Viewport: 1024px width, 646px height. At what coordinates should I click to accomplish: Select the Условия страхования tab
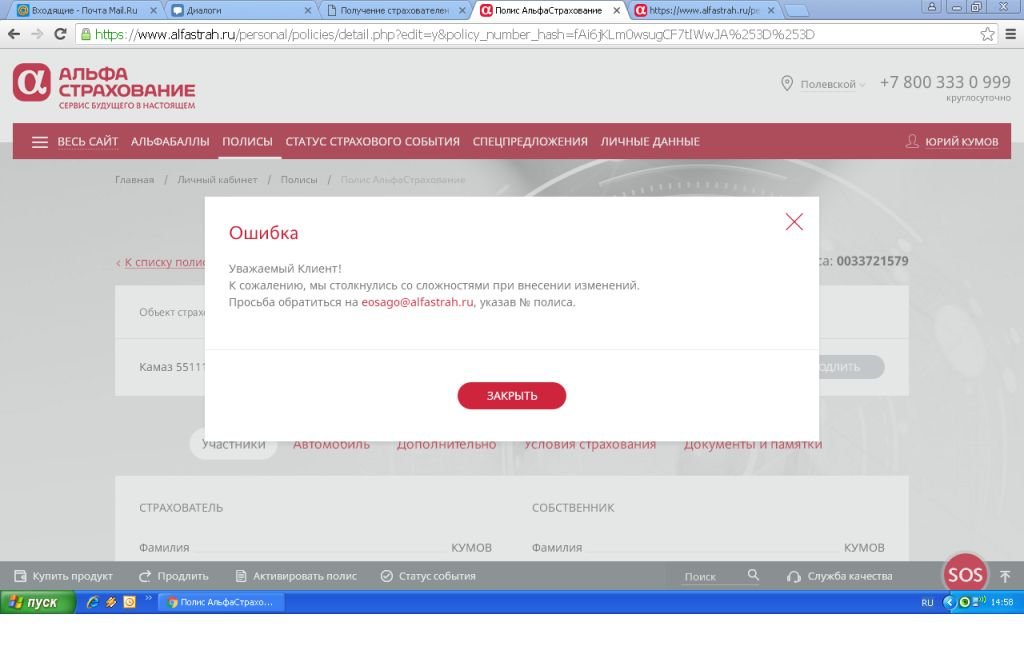pyautogui.click(x=590, y=444)
